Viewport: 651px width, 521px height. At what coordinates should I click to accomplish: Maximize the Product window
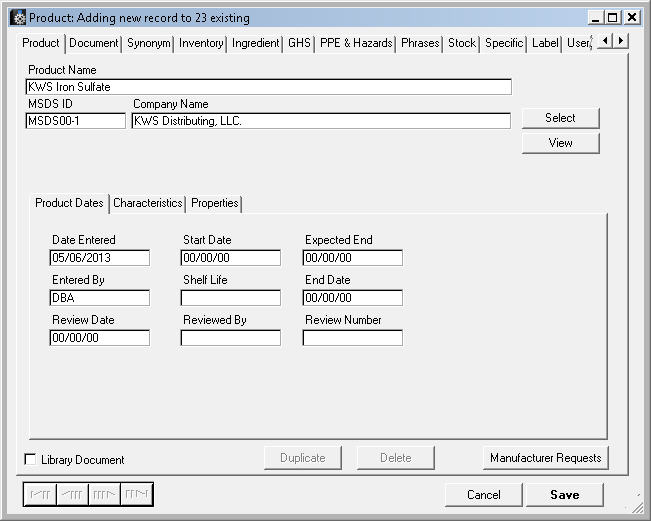tap(612, 17)
